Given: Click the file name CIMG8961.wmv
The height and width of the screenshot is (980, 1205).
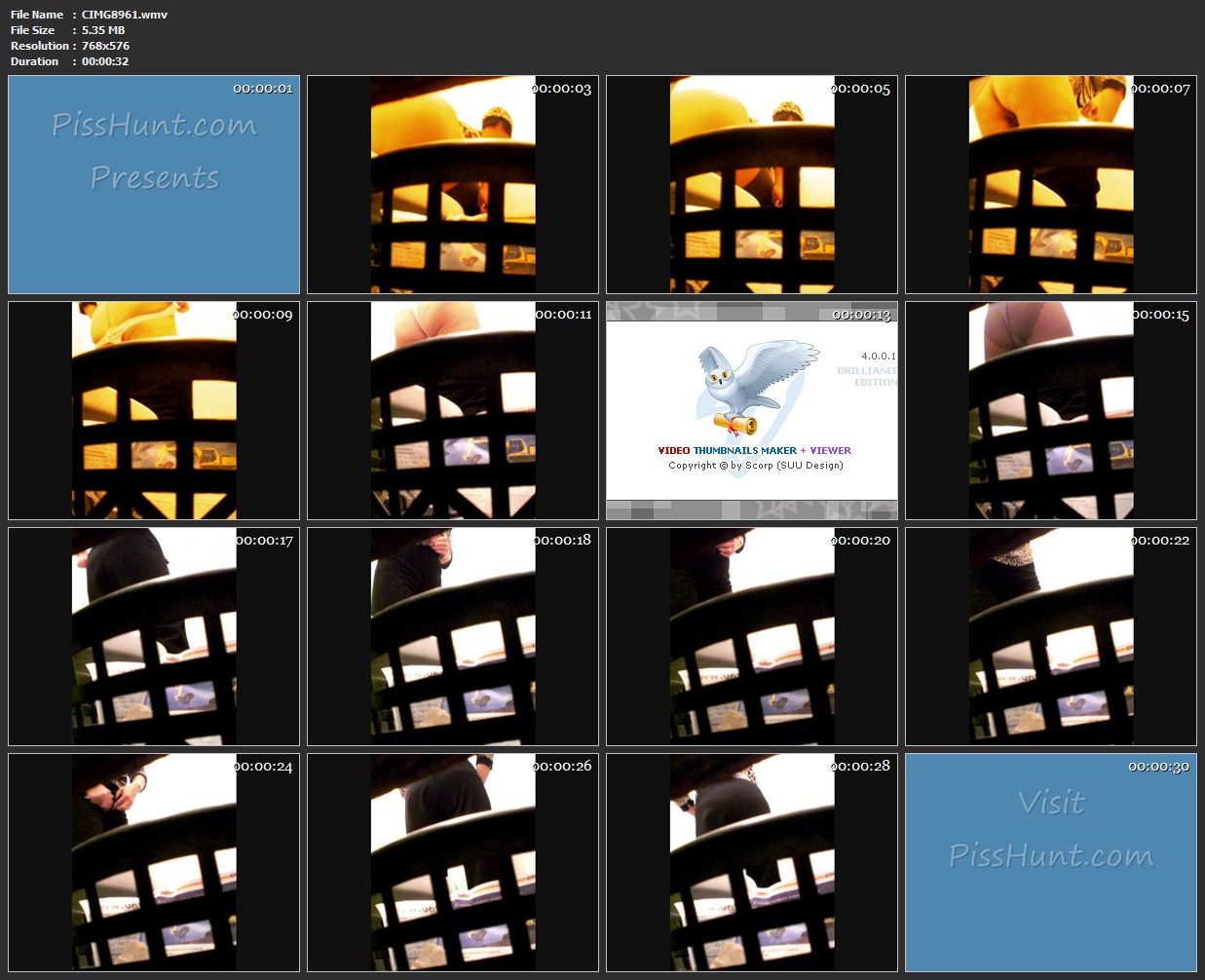Looking at the screenshot, I should [x=125, y=15].
